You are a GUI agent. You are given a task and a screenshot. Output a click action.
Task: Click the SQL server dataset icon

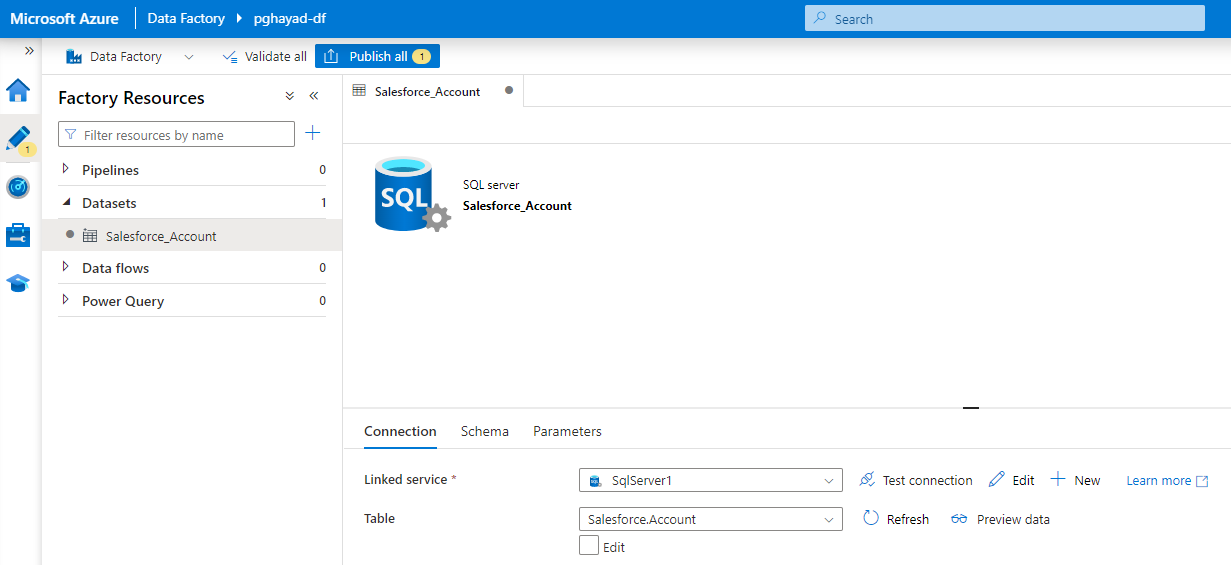pos(411,194)
